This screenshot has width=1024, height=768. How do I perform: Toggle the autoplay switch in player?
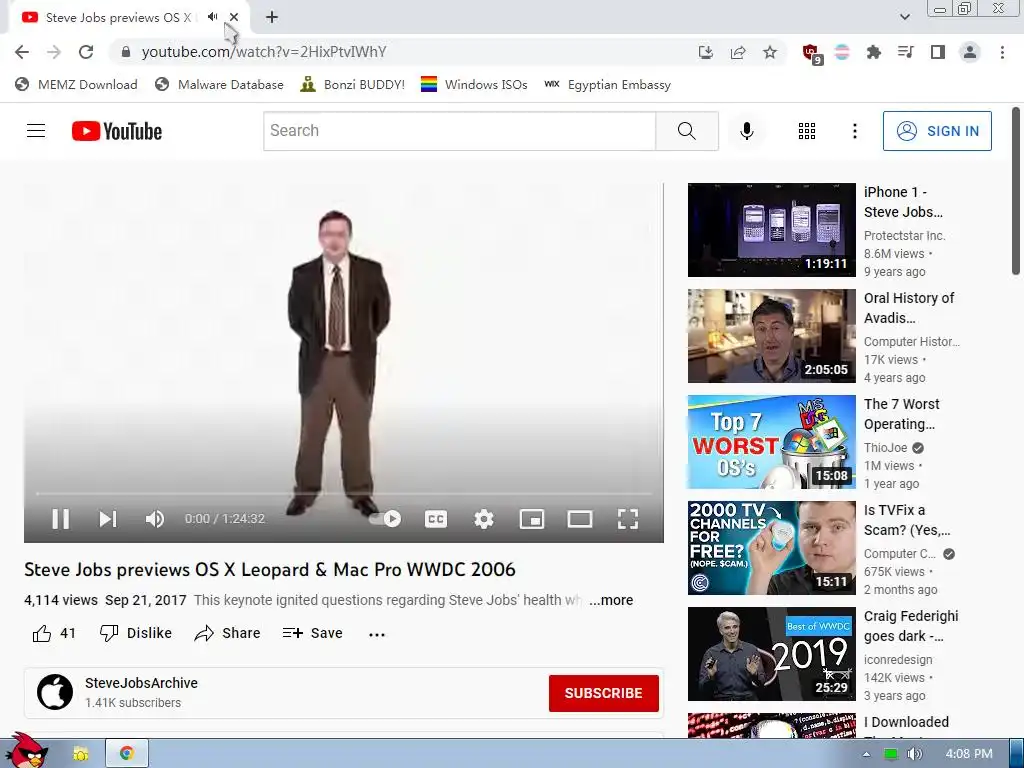point(385,519)
